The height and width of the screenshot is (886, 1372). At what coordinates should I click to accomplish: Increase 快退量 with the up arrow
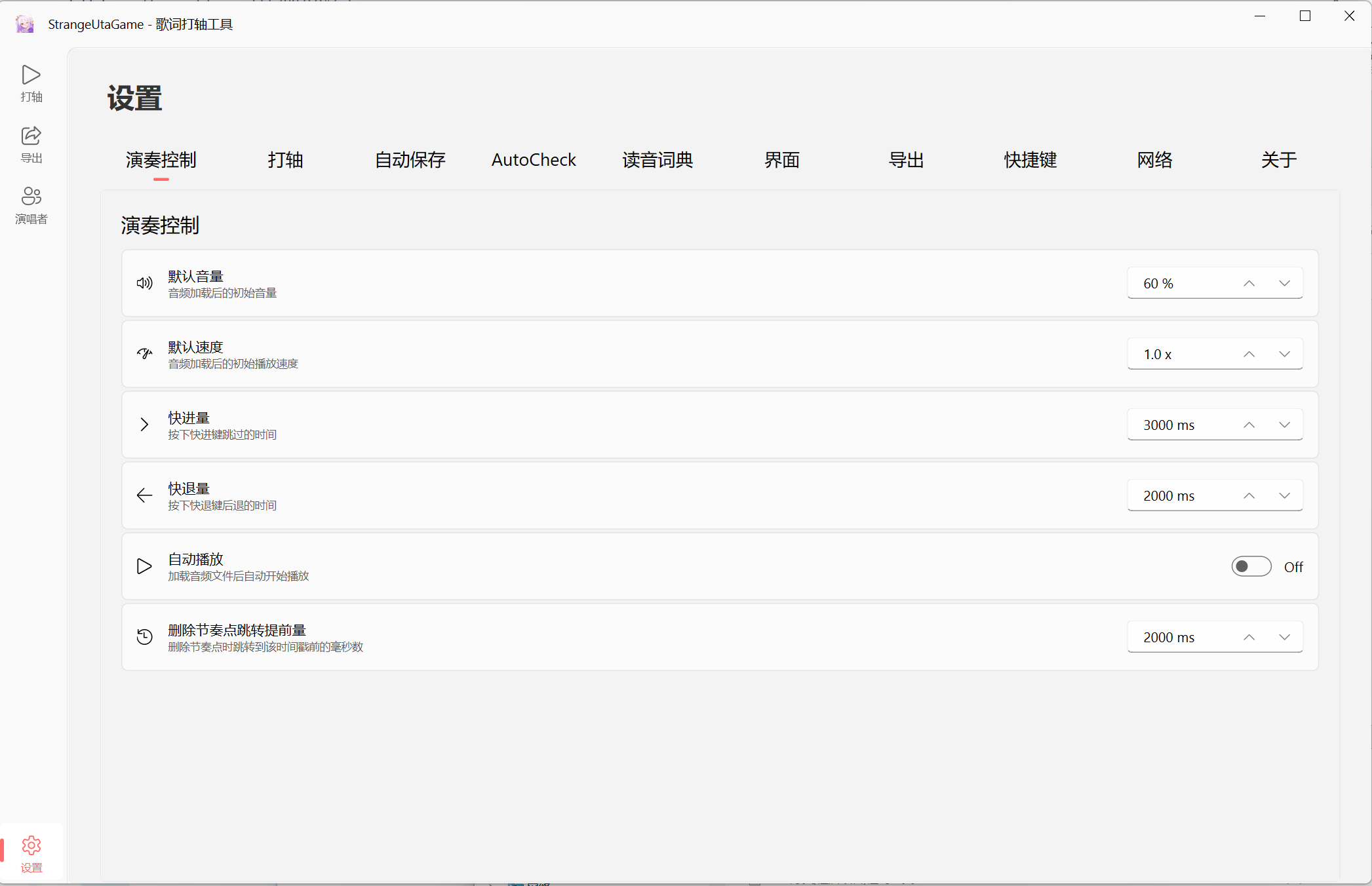pos(1249,495)
